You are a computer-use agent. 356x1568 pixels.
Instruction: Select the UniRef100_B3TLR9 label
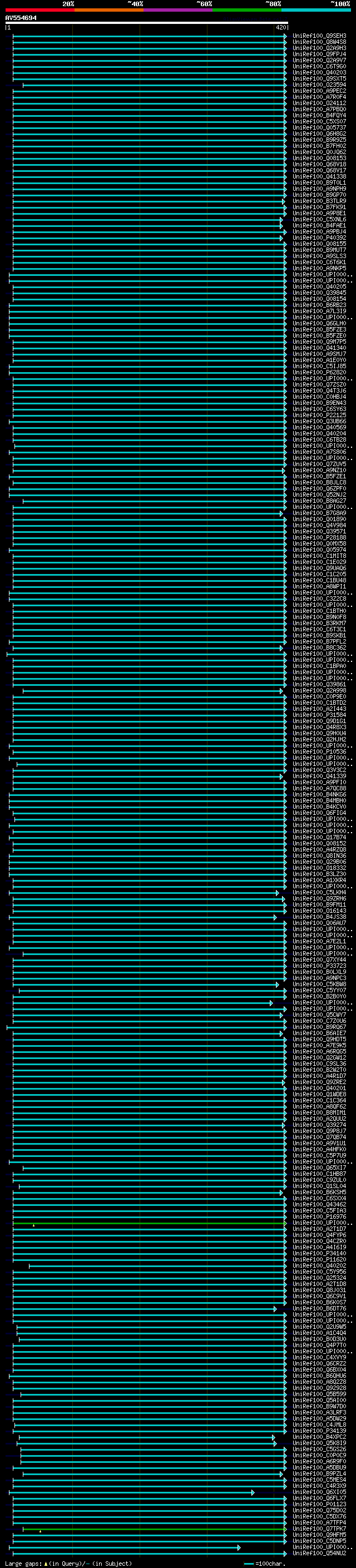(x=319, y=201)
